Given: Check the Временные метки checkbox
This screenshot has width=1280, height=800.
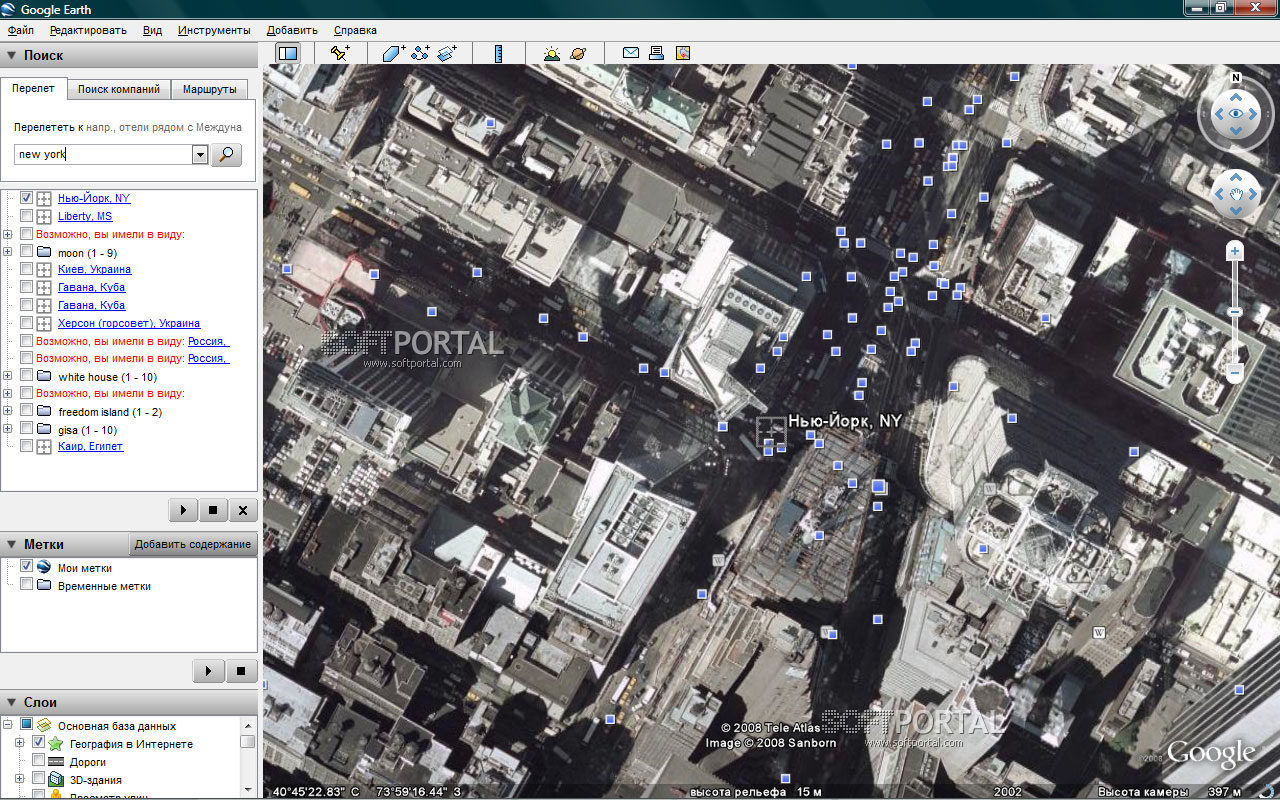Looking at the screenshot, I should [x=27, y=585].
